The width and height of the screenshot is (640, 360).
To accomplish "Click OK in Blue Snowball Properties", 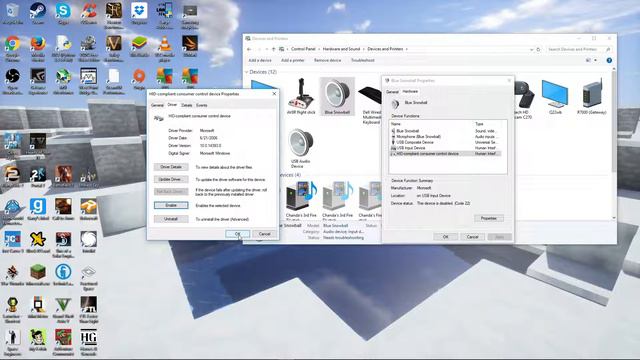I will click(x=445, y=237).
